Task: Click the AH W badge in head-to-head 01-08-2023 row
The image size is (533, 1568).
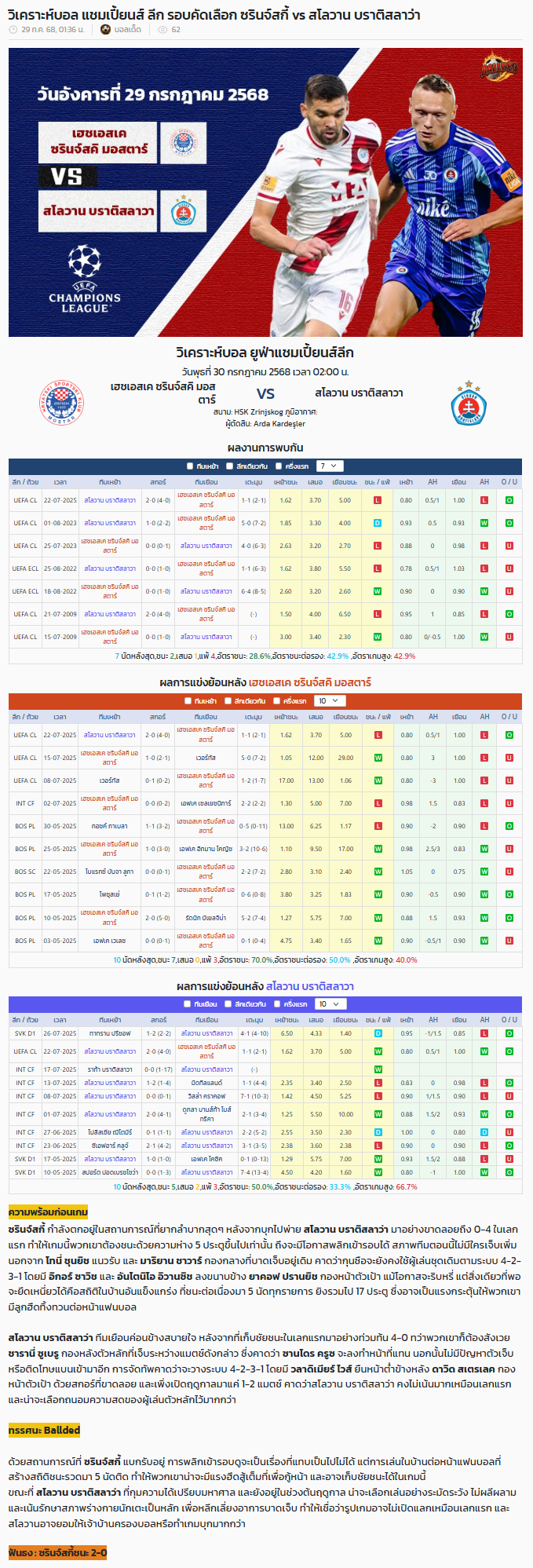Action: click(x=484, y=523)
